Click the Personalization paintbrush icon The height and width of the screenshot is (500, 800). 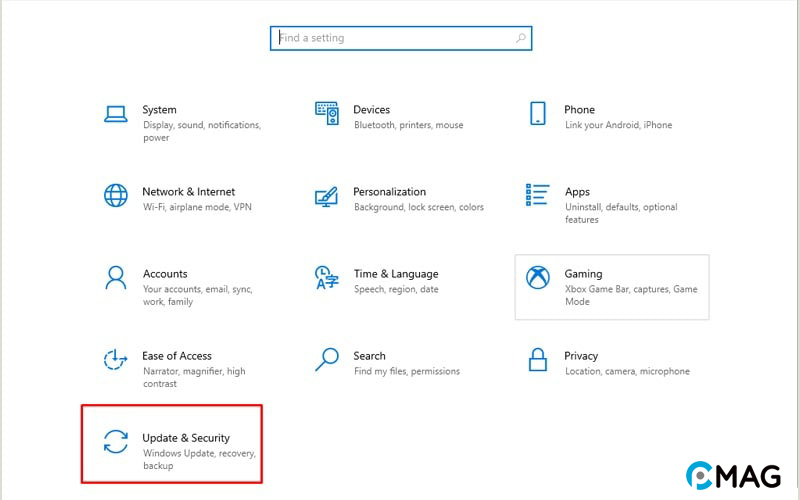coord(327,195)
